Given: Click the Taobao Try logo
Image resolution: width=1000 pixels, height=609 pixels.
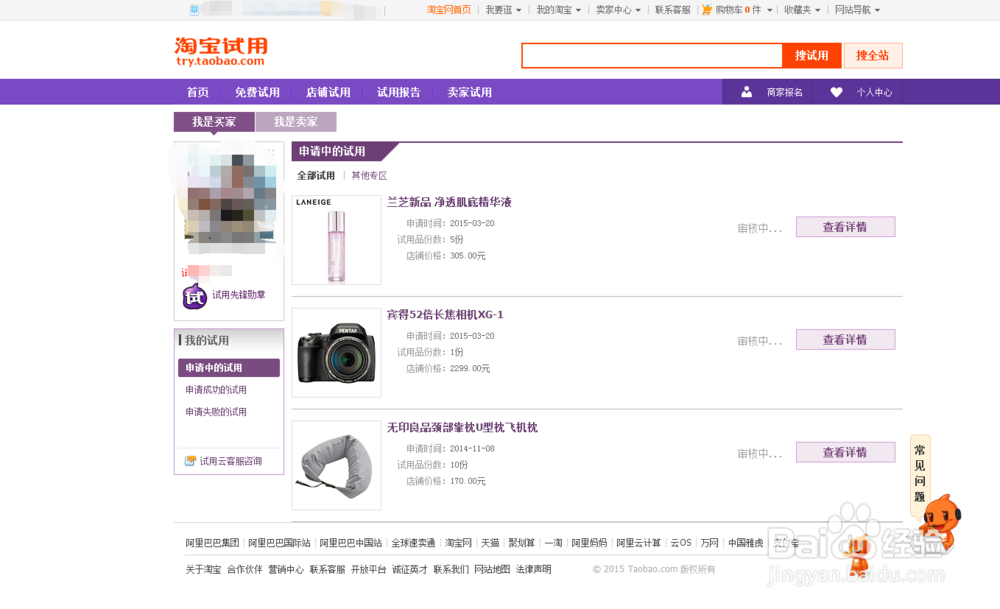Looking at the screenshot, I should coord(221,52).
